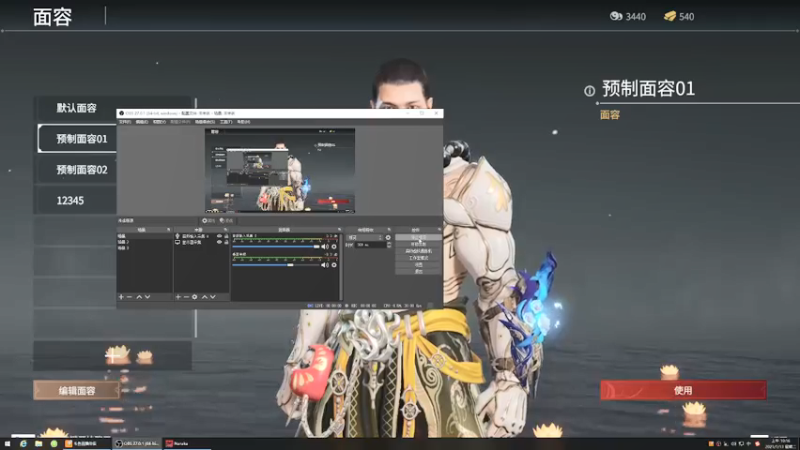Click 编辑面容 edit face button
Viewport: 800px width, 450px height.
pos(77,391)
